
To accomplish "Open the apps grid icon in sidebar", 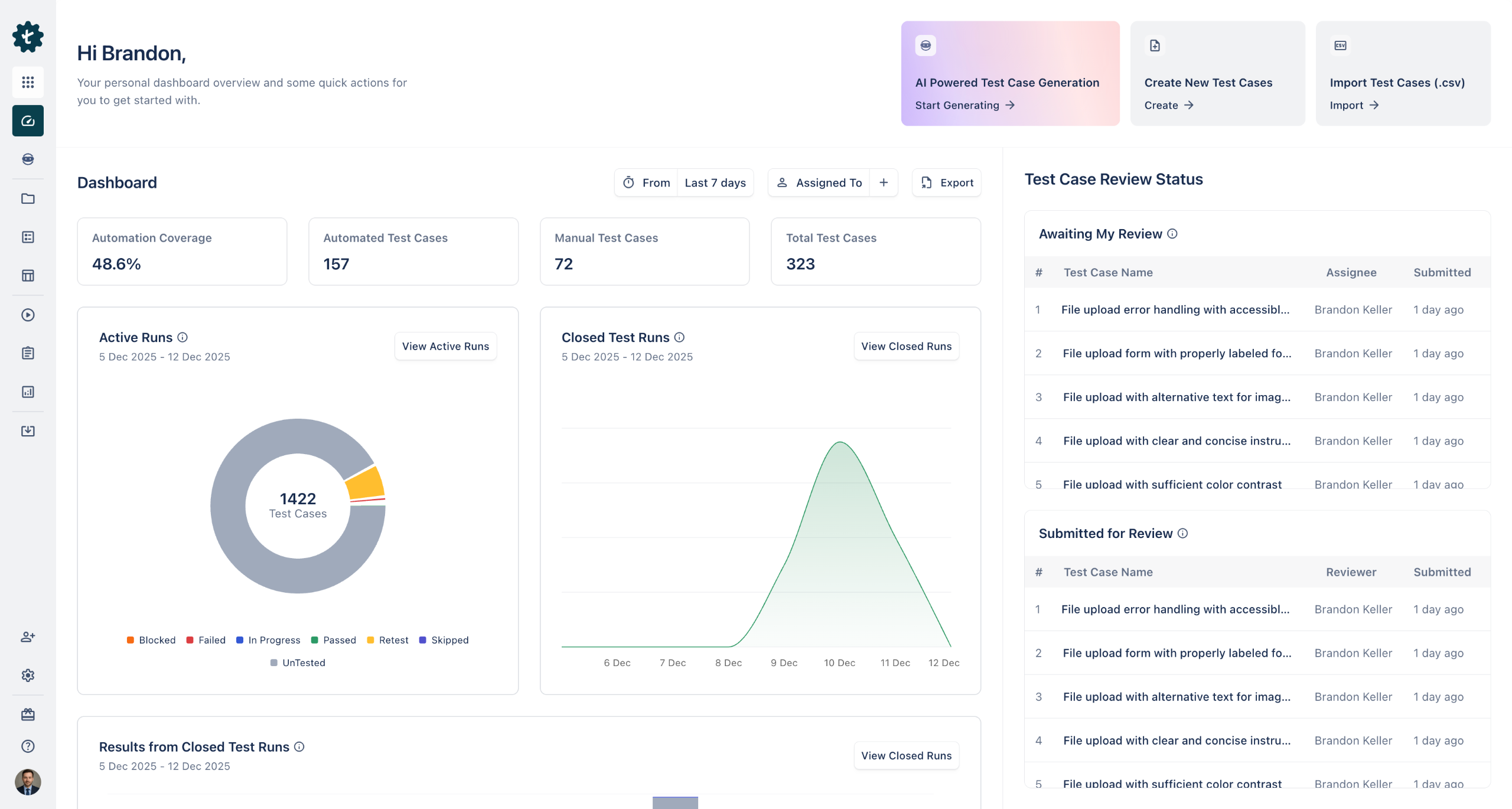I will pos(28,82).
